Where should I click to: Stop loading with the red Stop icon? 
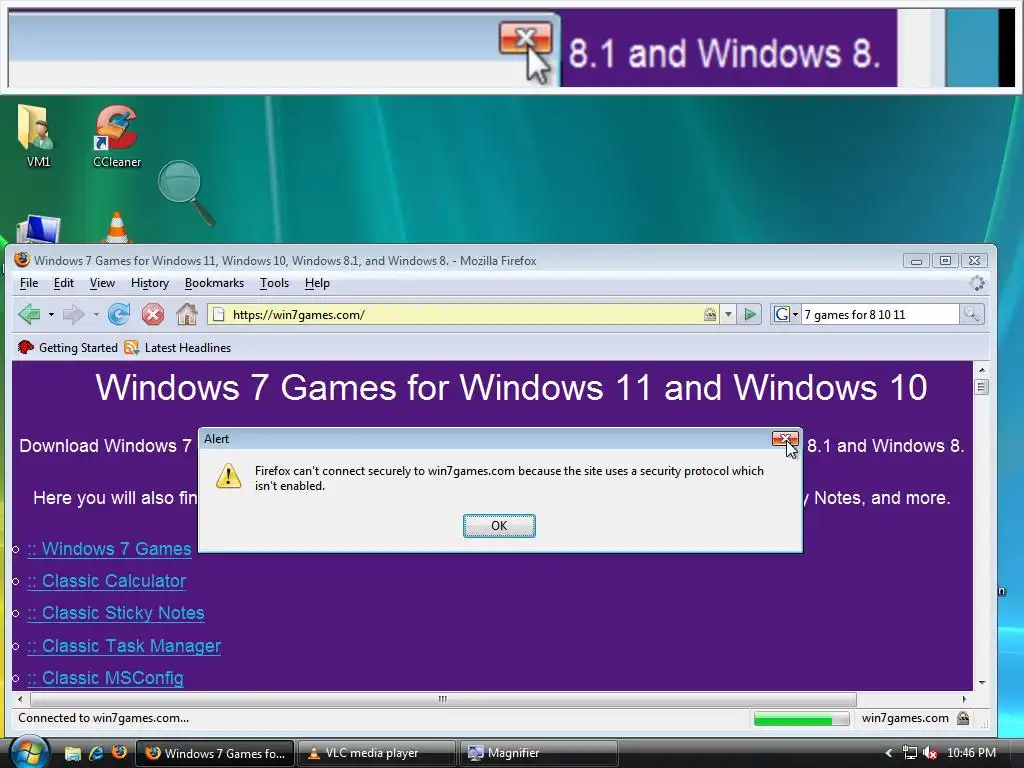[153, 314]
